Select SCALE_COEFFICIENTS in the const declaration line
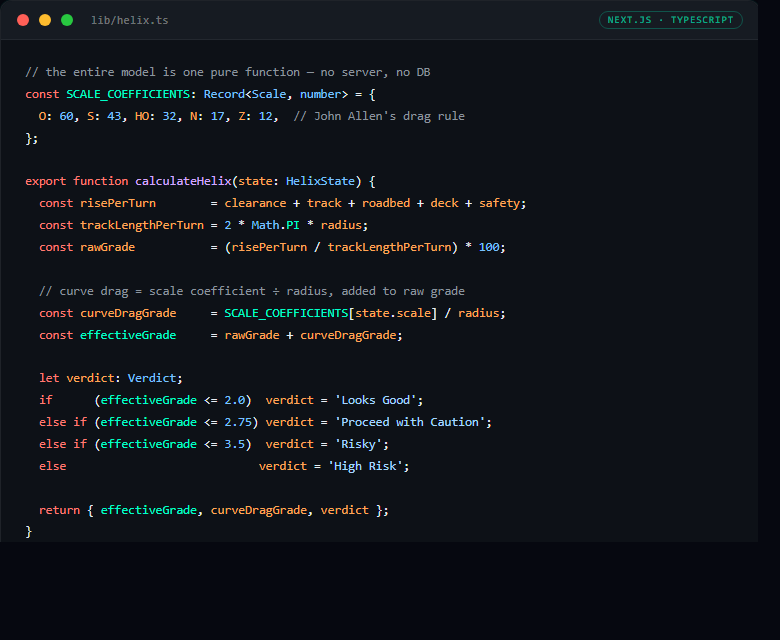This screenshot has width=780, height=640. point(128,94)
